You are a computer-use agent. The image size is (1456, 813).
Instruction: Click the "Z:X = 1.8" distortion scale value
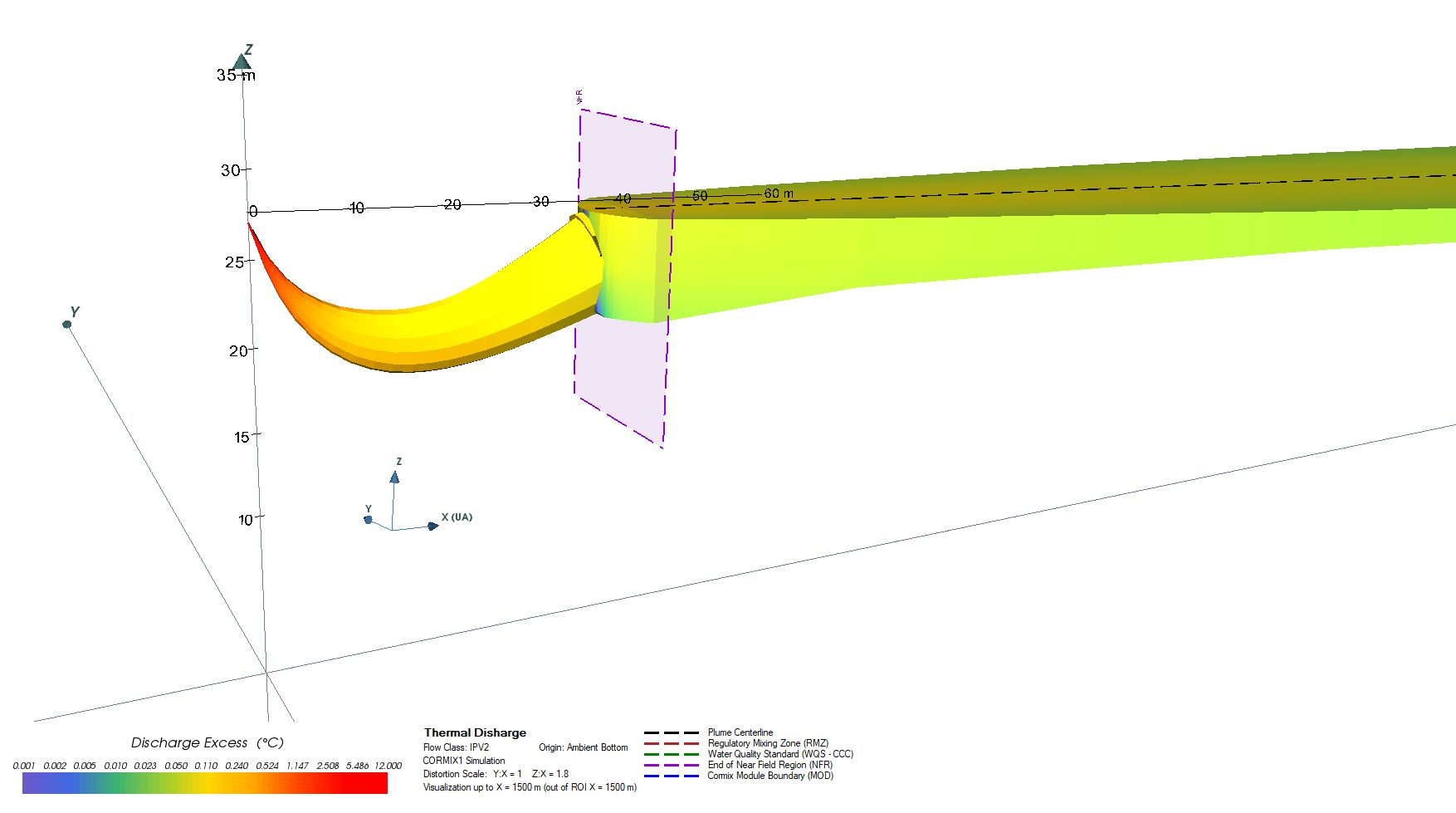[550, 774]
